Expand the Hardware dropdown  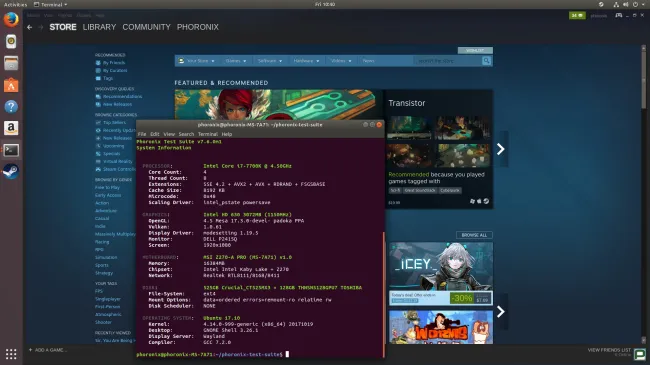click(306, 61)
